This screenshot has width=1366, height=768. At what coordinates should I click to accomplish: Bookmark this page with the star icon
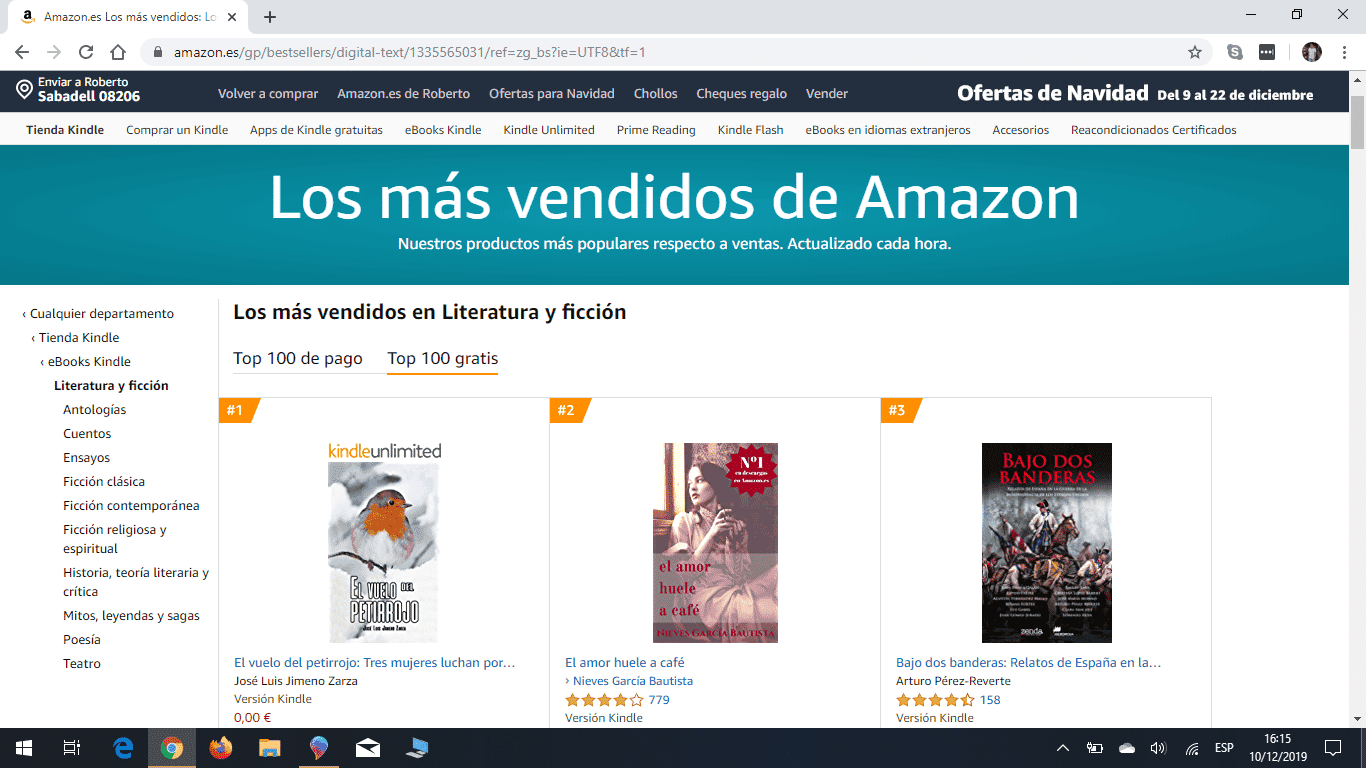(x=1194, y=52)
